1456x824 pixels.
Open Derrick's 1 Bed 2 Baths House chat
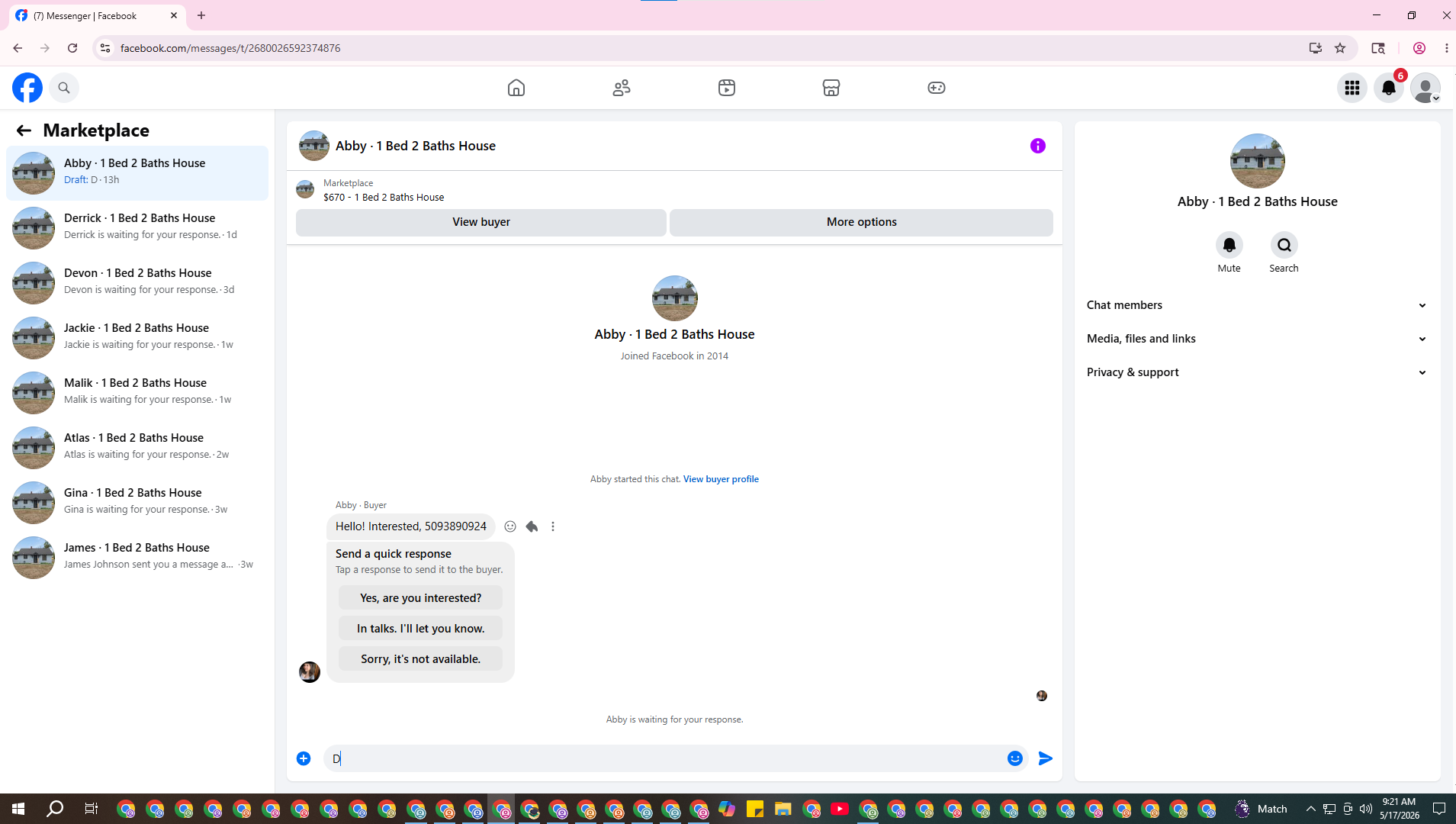point(137,228)
